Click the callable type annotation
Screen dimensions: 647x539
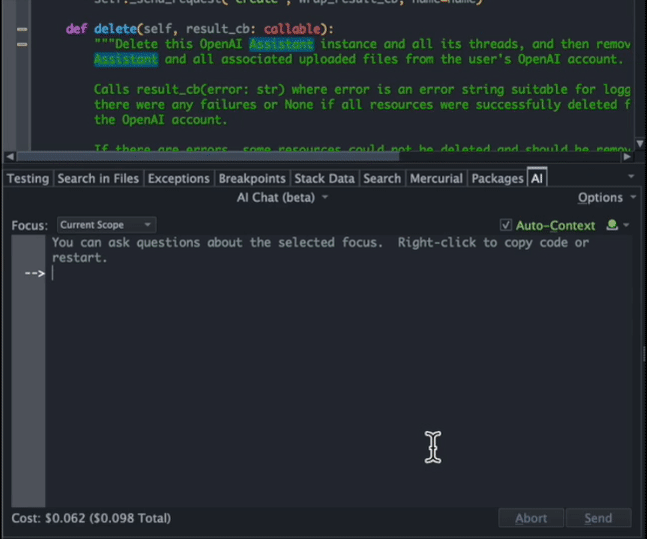pyautogui.click(x=292, y=28)
